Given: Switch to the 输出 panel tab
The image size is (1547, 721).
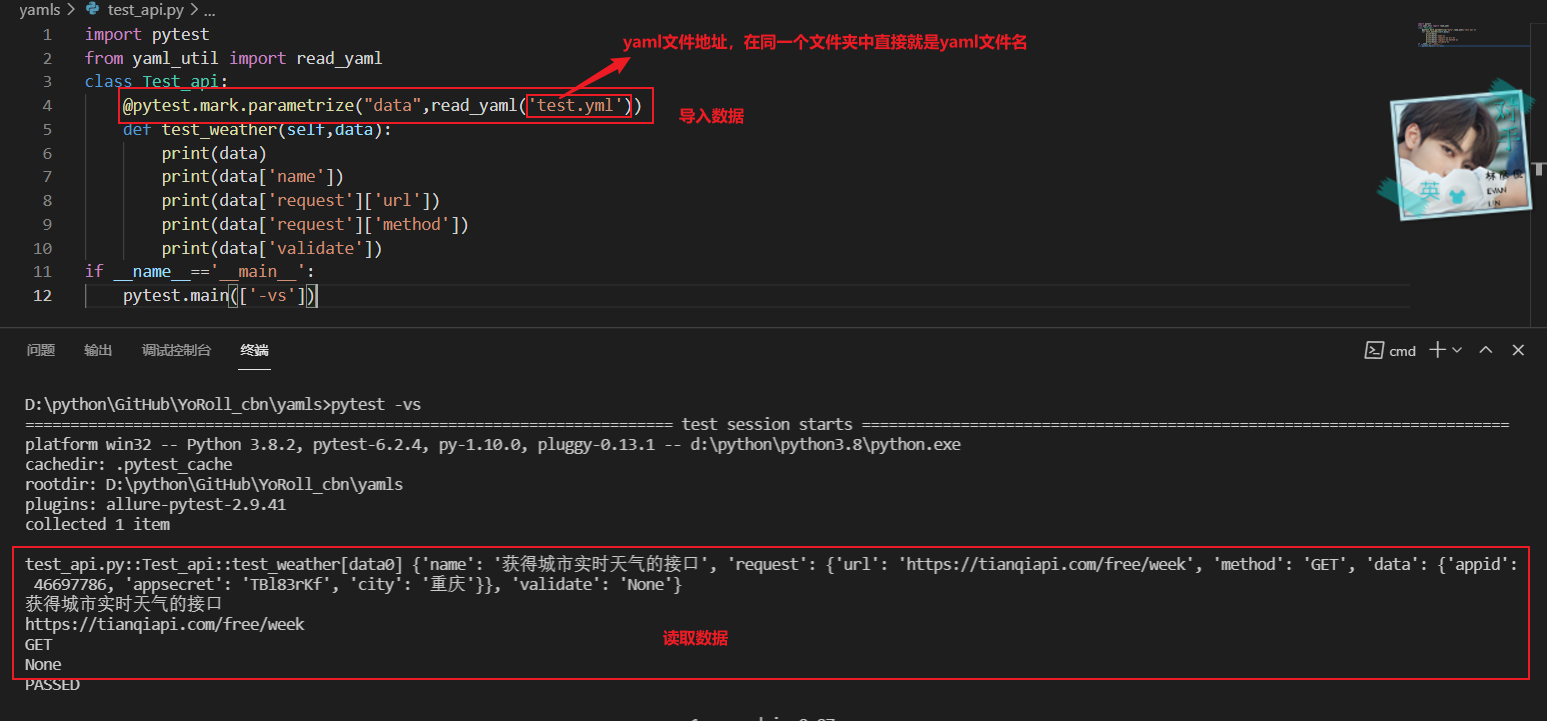Looking at the screenshot, I should (x=98, y=350).
